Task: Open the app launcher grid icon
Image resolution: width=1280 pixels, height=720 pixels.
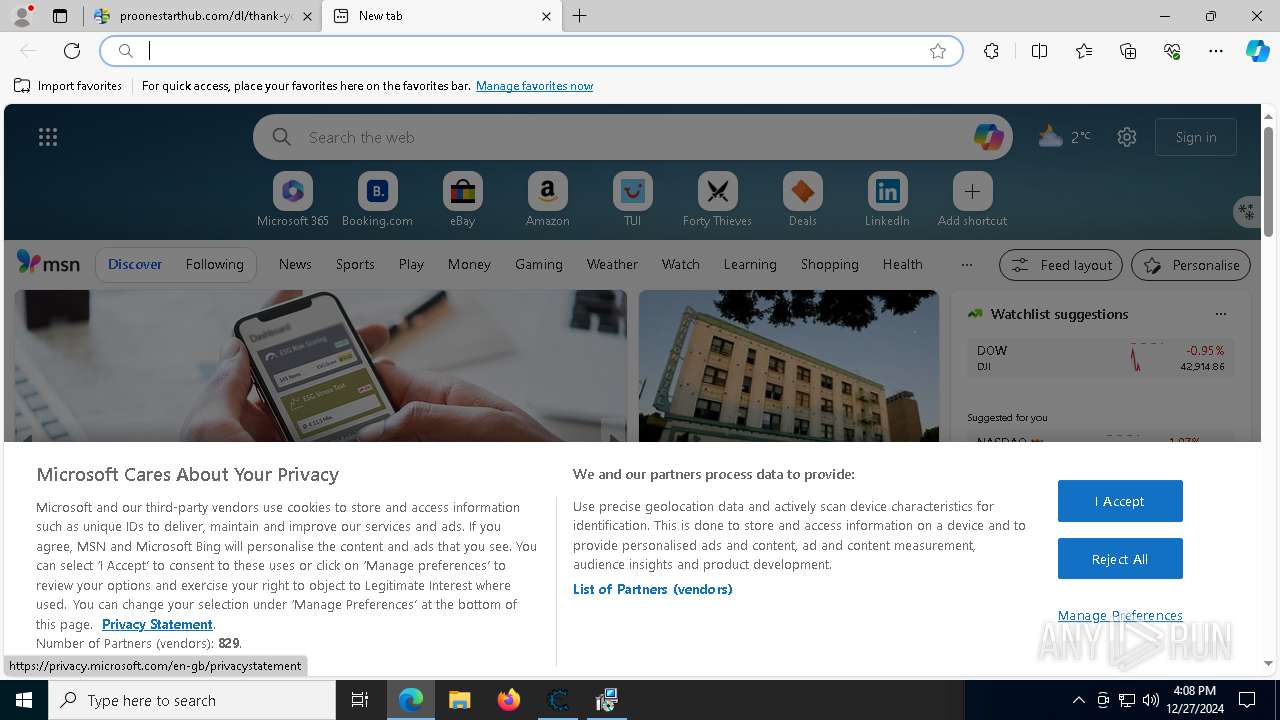Action: click(48, 137)
